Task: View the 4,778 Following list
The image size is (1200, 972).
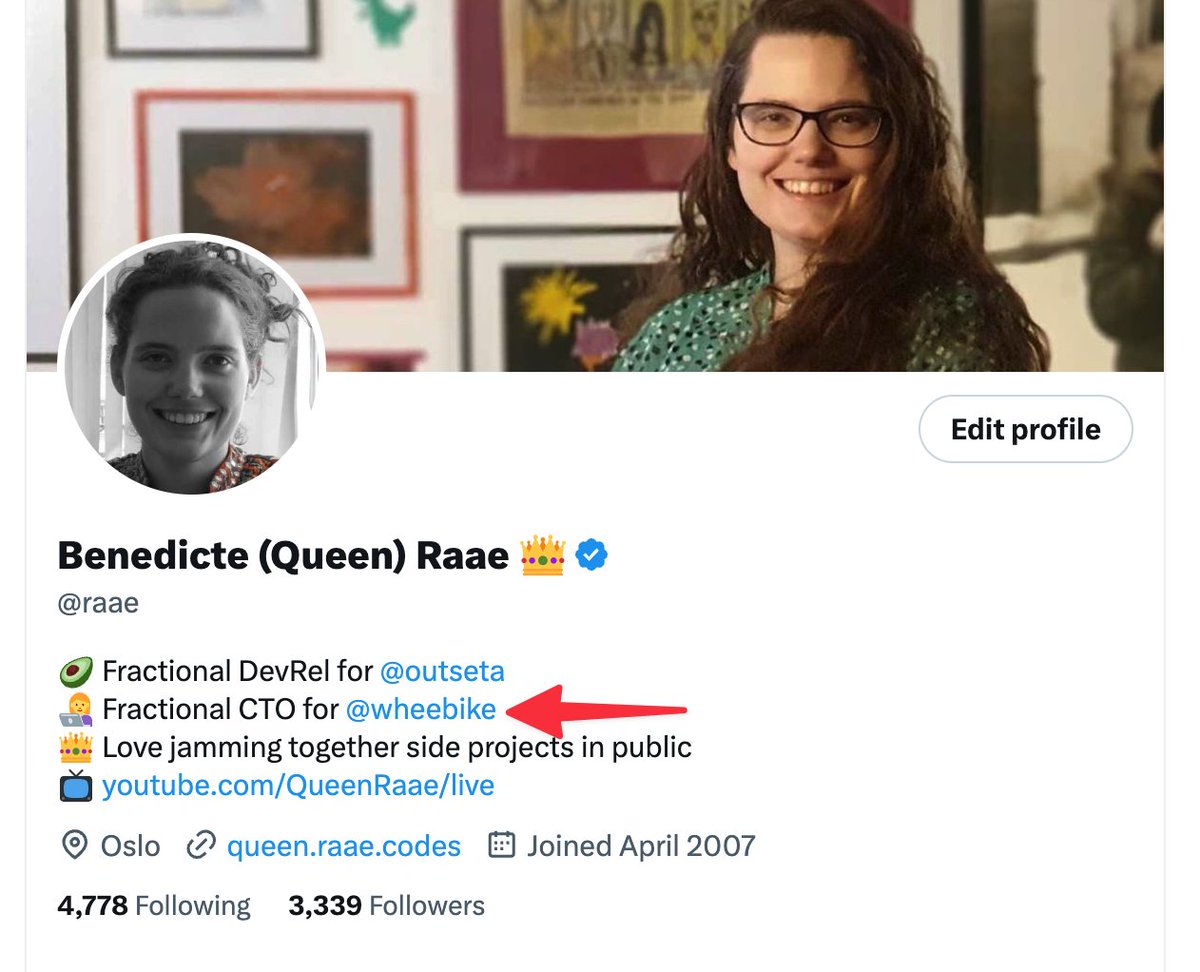Action: coord(154,906)
